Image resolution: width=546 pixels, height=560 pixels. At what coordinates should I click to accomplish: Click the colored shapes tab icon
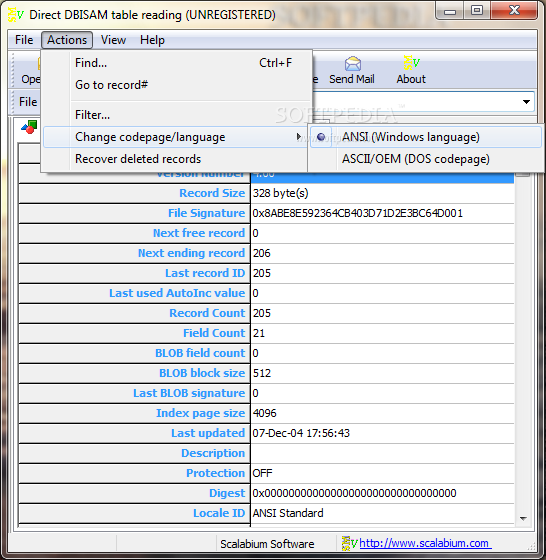(x=29, y=127)
